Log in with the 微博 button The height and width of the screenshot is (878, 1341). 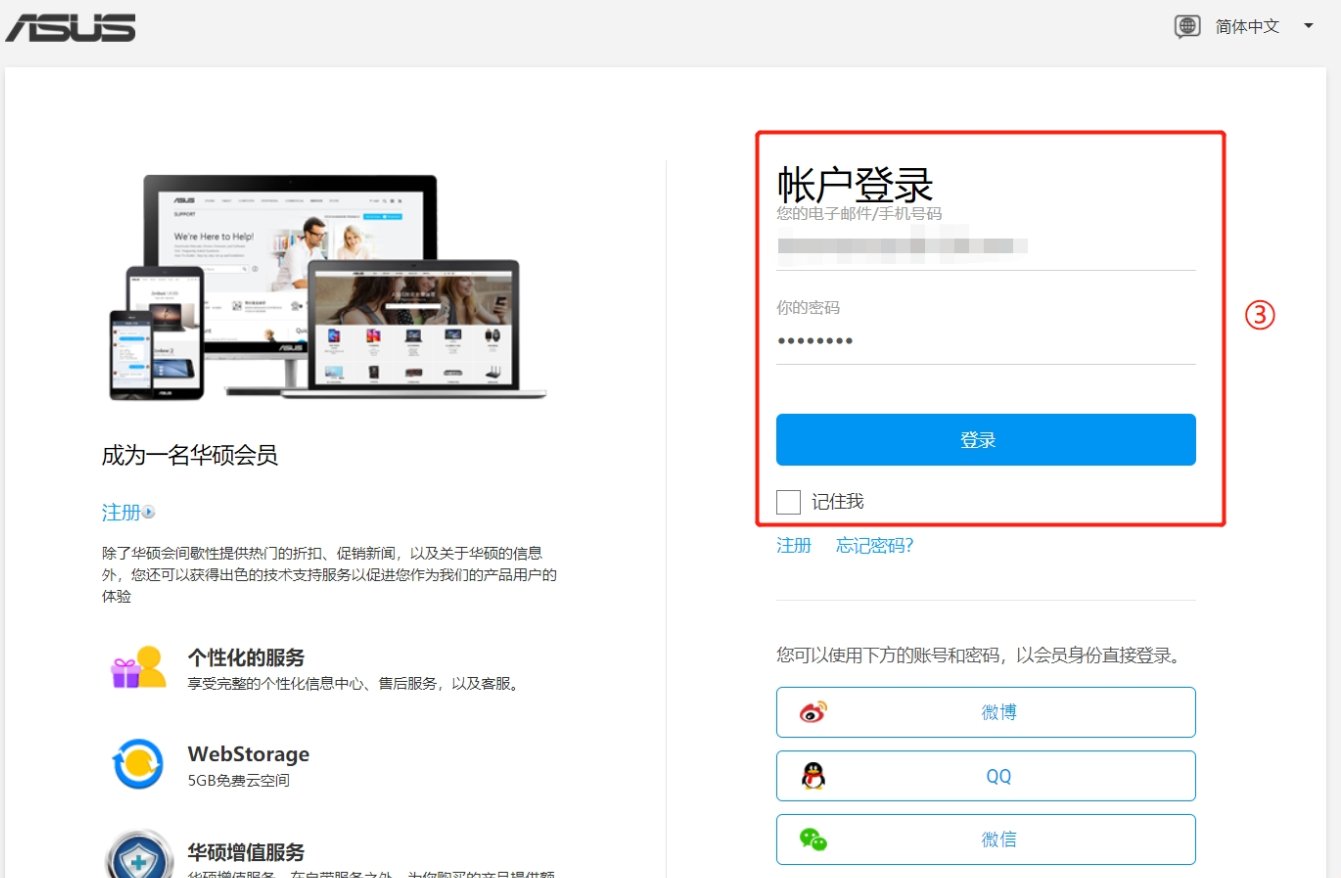[x=986, y=711]
